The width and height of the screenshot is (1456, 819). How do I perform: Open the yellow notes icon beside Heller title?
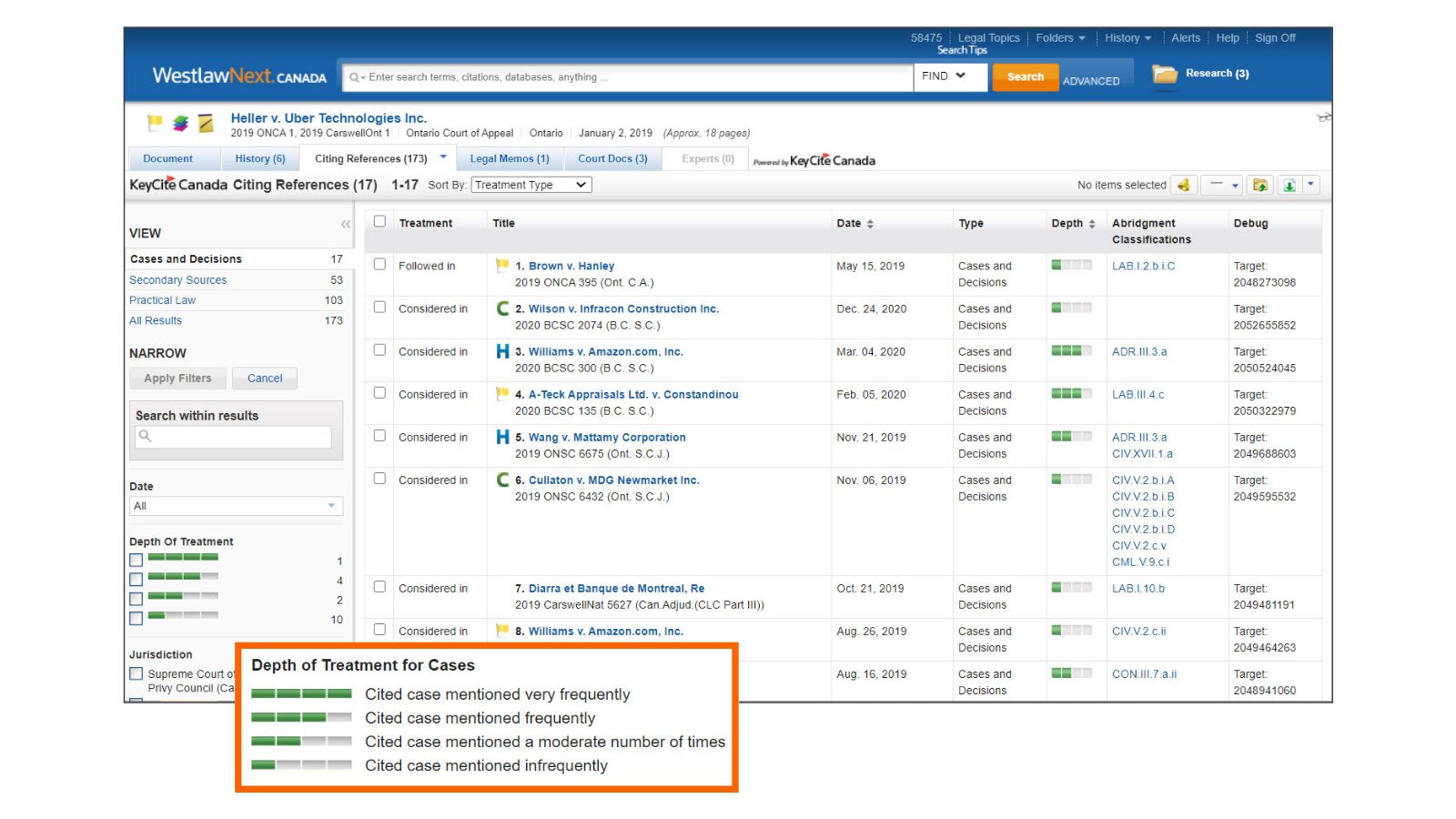click(206, 123)
